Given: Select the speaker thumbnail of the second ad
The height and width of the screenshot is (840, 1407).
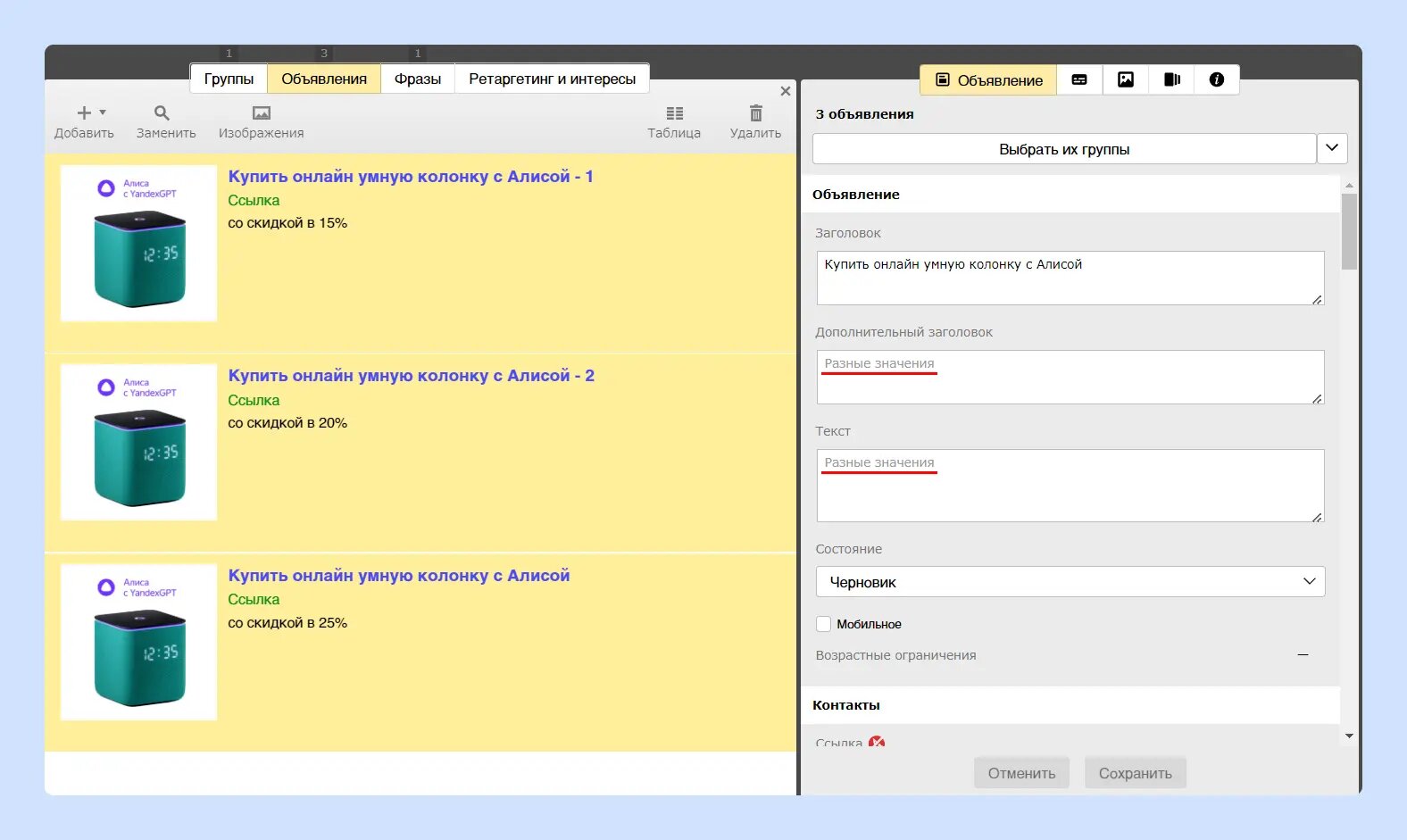Looking at the screenshot, I should (138, 442).
